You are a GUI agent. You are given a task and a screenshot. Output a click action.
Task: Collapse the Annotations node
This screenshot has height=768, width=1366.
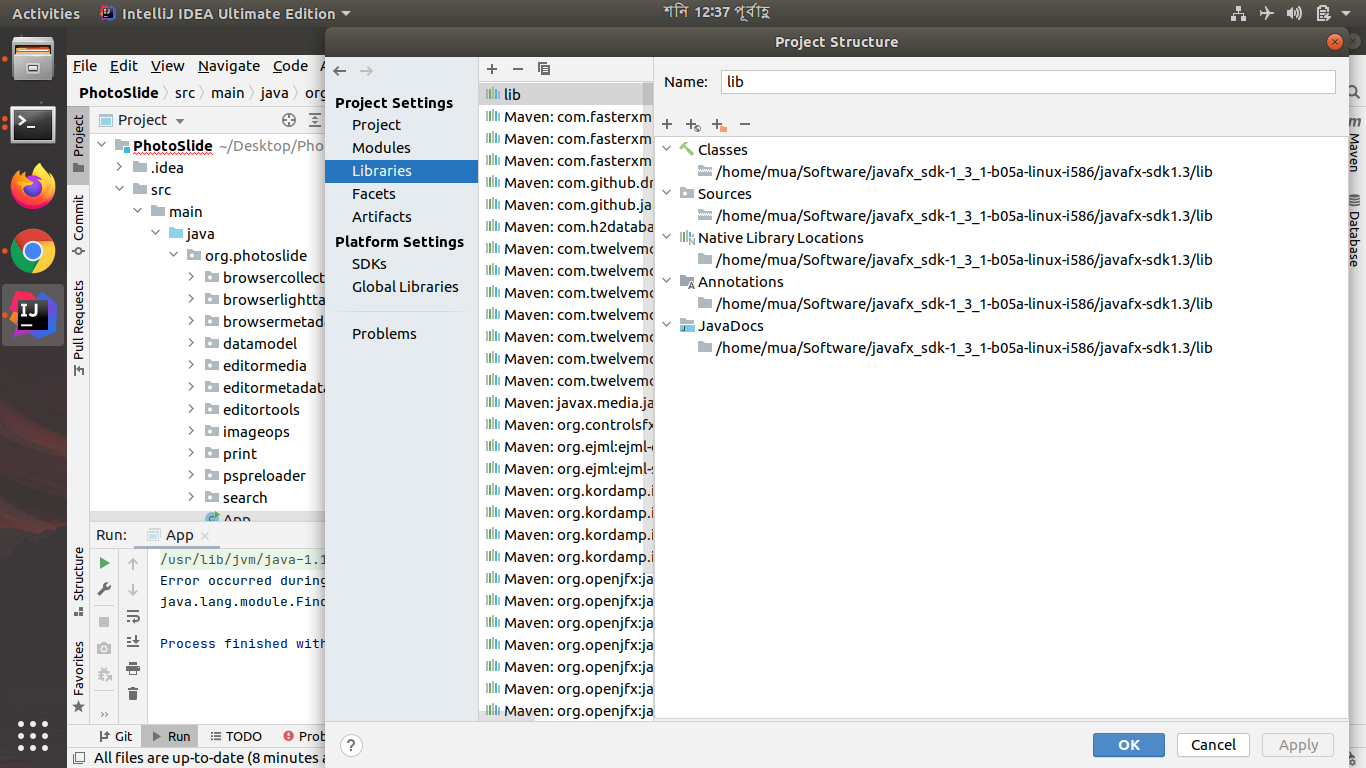tap(668, 282)
